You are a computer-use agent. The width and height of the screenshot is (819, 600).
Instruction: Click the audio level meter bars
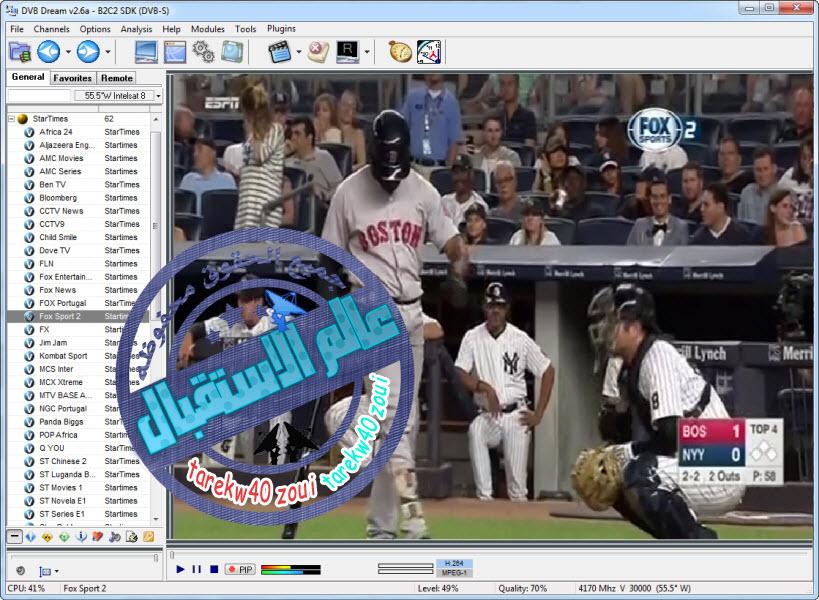(x=290, y=569)
